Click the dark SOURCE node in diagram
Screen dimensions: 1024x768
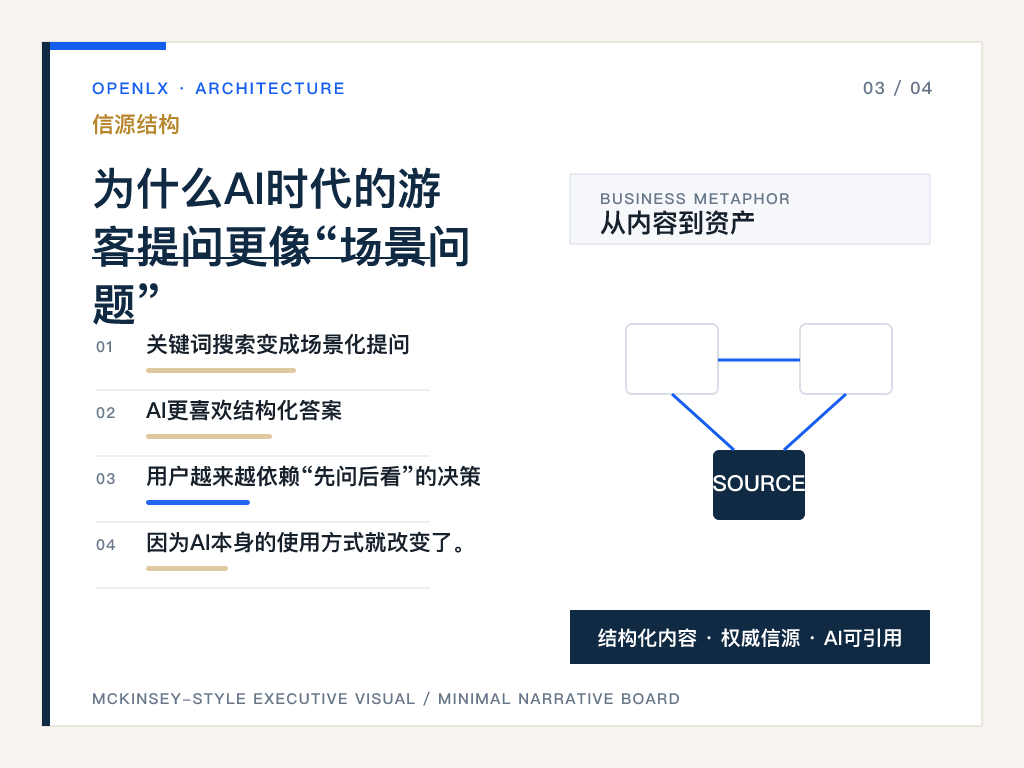click(759, 485)
